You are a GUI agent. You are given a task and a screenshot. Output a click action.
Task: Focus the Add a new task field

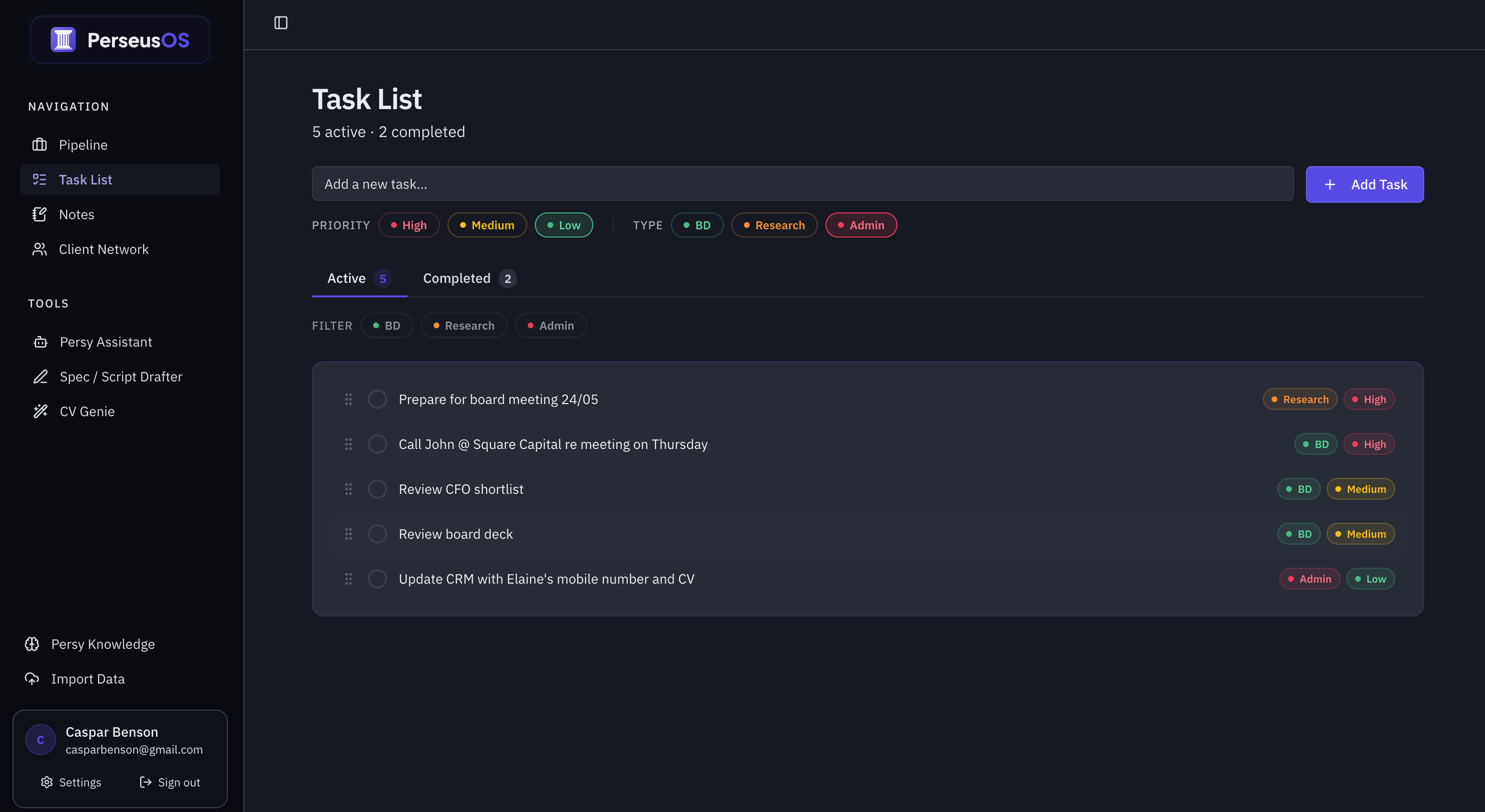point(802,184)
